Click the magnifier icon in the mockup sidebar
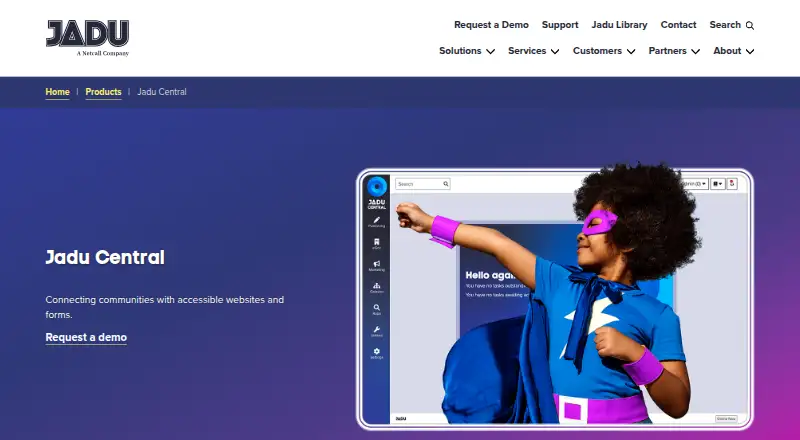Viewport: 800px width, 440px height. coord(377,309)
